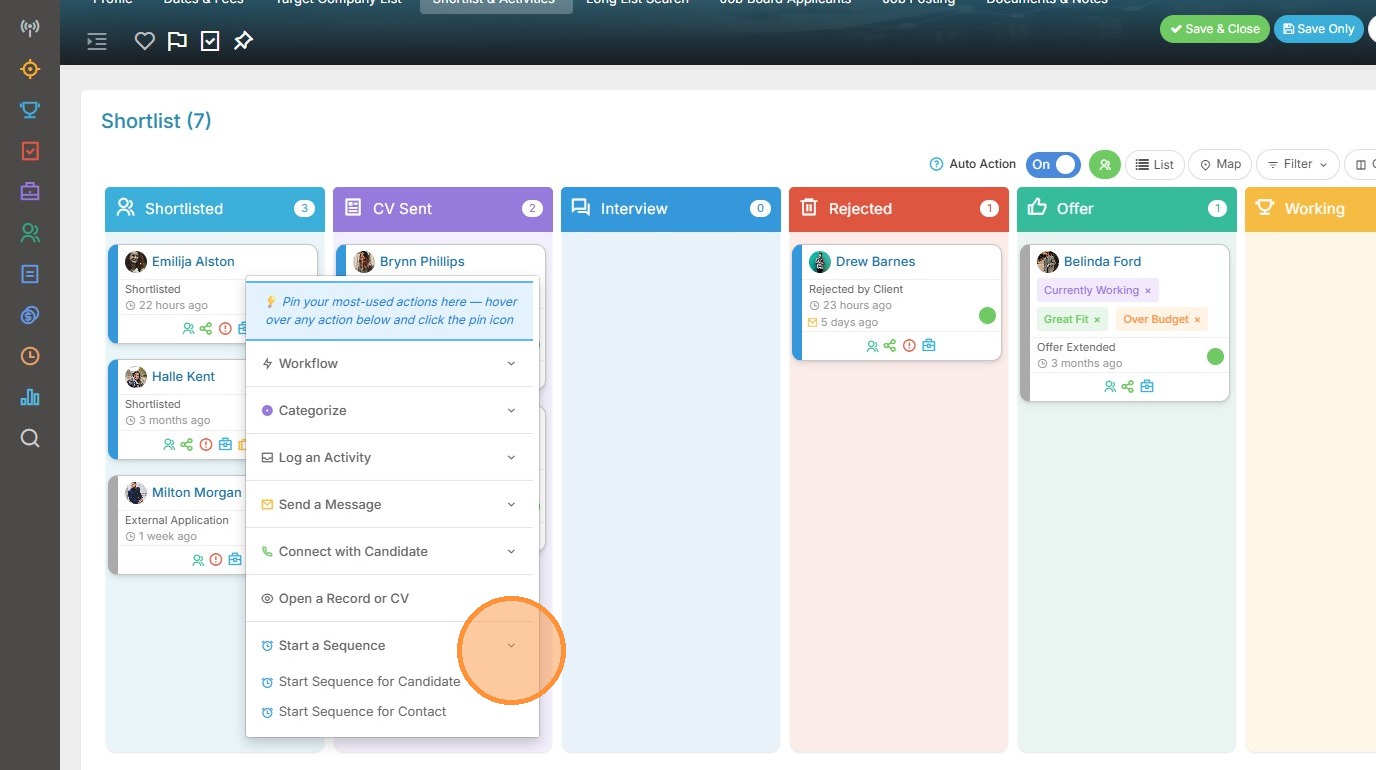Screen dimensions: 1376x770
Task: Open the bar chart reports sidebar icon
Action: point(30,397)
